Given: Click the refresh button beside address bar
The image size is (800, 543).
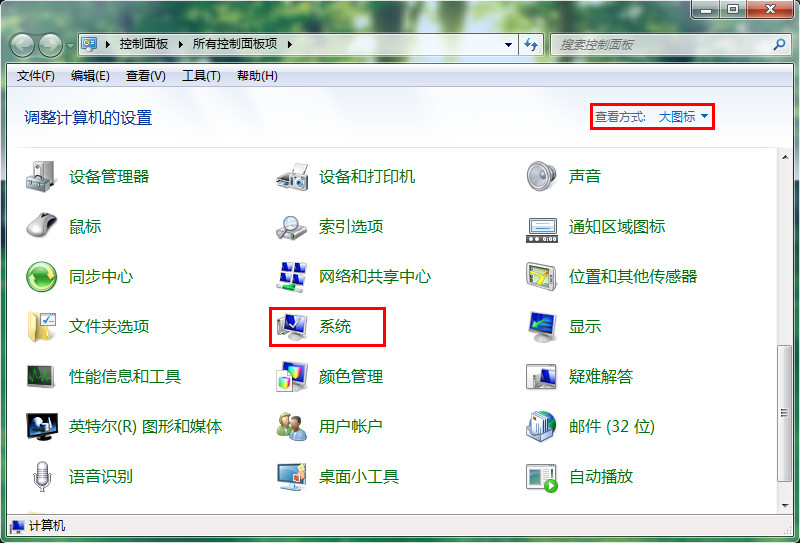Looking at the screenshot, I should (531, 45).
